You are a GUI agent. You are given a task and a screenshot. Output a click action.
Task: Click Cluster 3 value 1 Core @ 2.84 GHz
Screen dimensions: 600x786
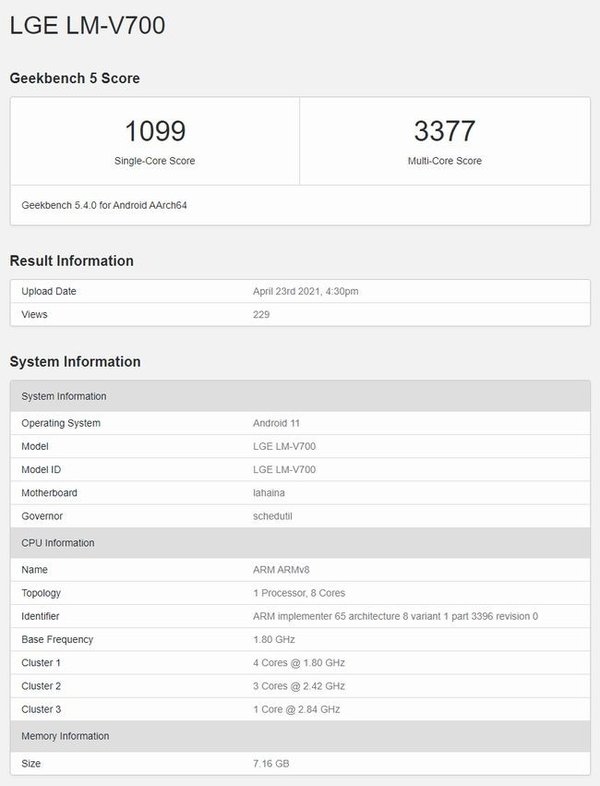point(297,709)
